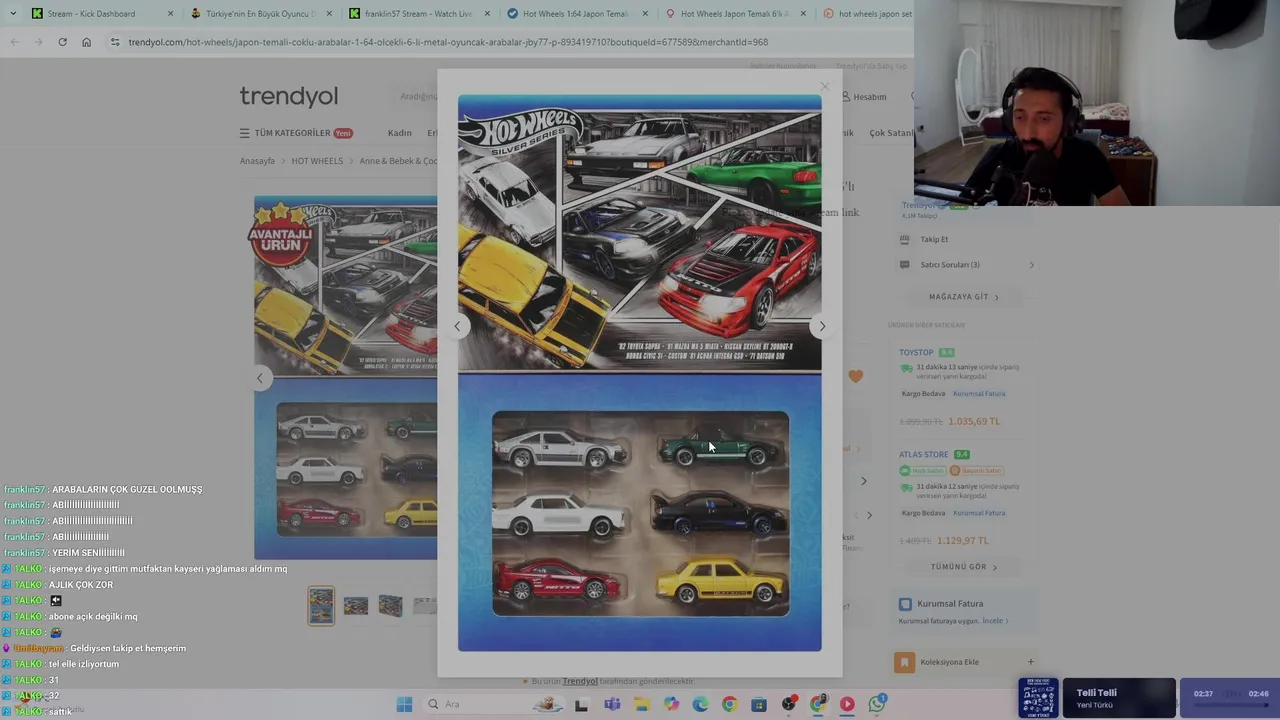1280x720 pixels.
Task: Open Microsoft Teams from taskbar
Action: (x=612, y=704)
